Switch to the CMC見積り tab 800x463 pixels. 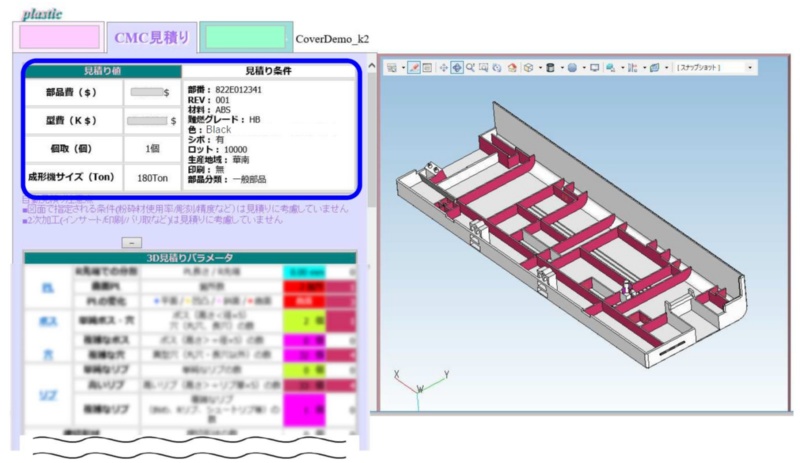[x=151, y=38]
